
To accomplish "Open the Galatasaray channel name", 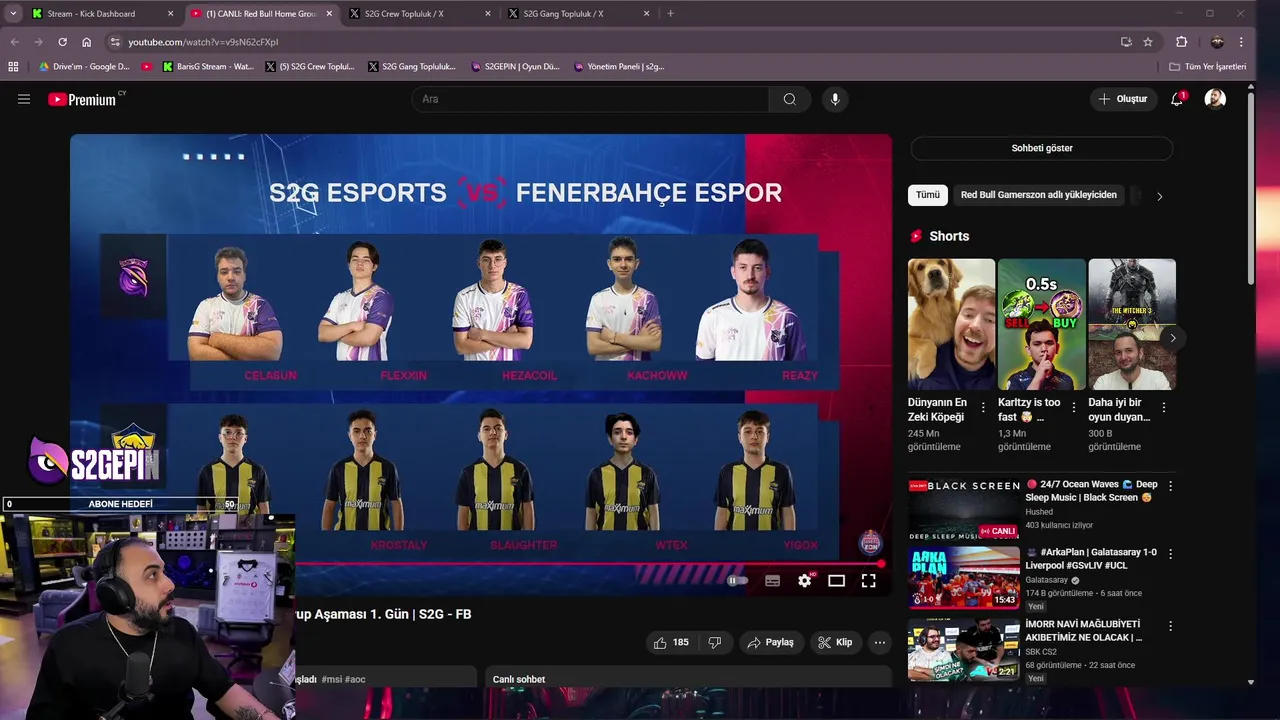I will tap(1046, 580).
